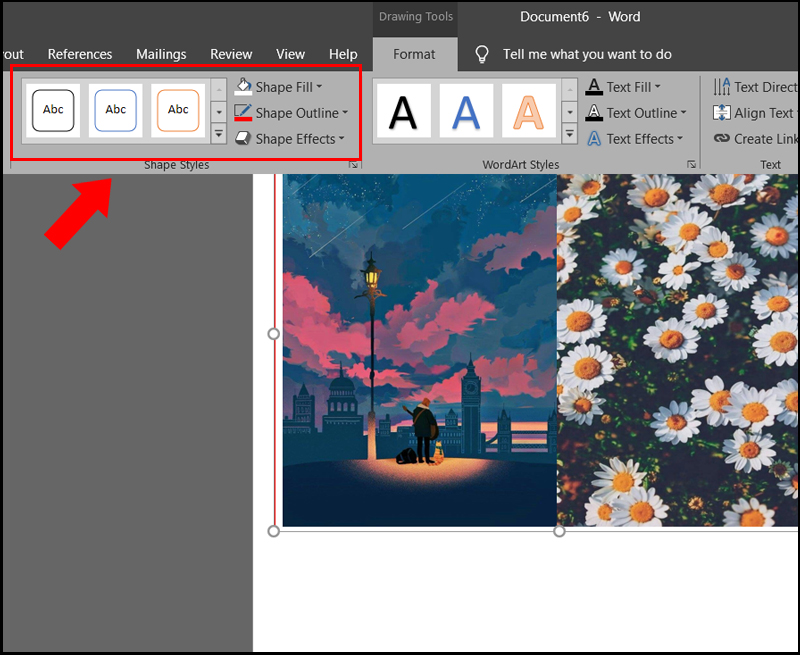Image resolution: width=800 pixels, height=655 pixels.
Task: Open Text Outline options
Action: [628, 113]
